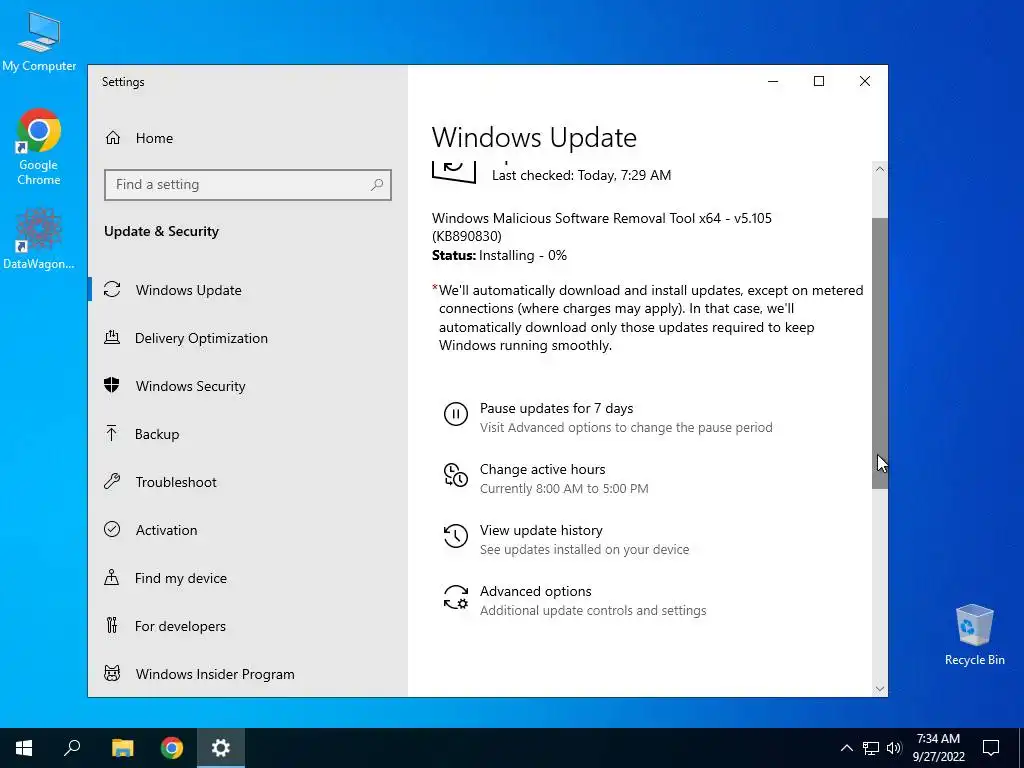1024x768 pixels.
Task: Open Windows Security page
Action: pos(248,385)
